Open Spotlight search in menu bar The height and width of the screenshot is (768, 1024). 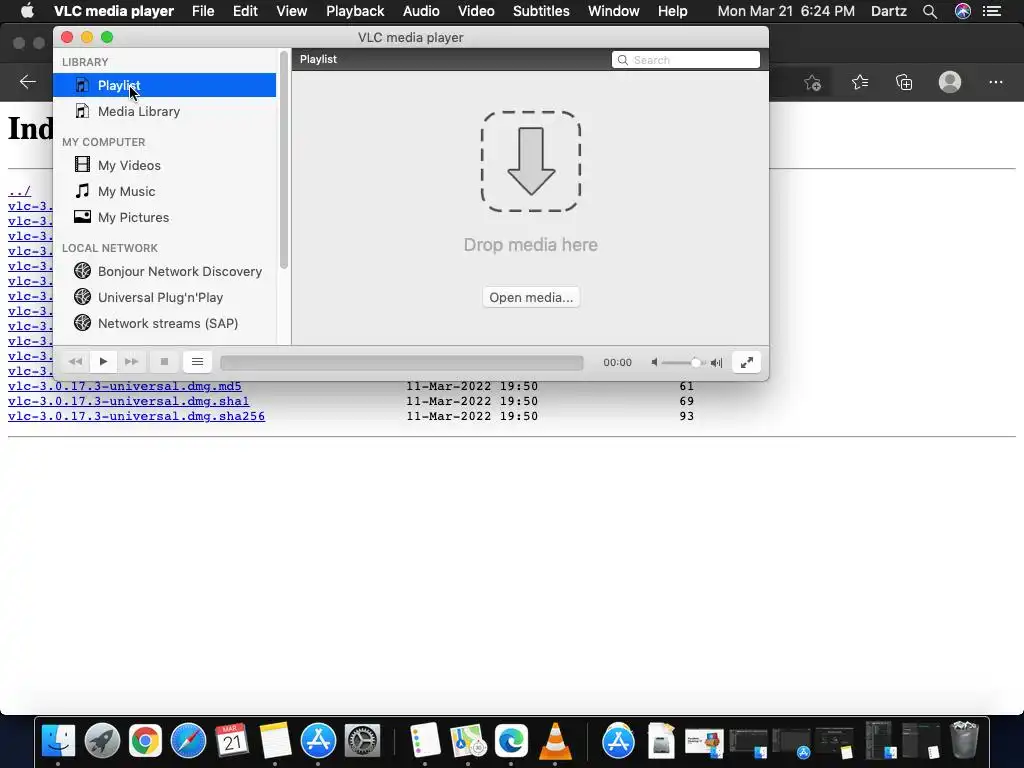tap(930, 11)
